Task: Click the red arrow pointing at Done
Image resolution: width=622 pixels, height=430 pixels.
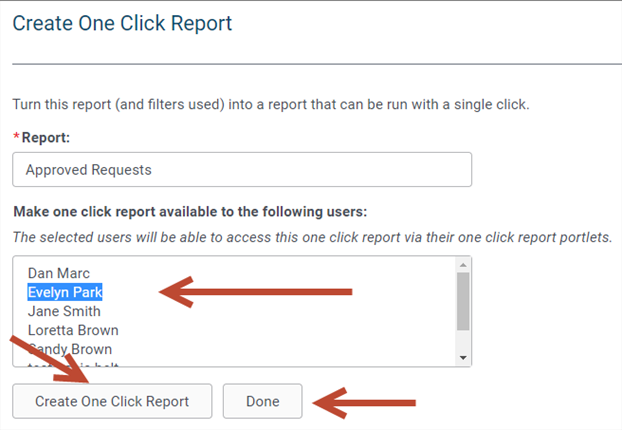Action: pos(364,403)
